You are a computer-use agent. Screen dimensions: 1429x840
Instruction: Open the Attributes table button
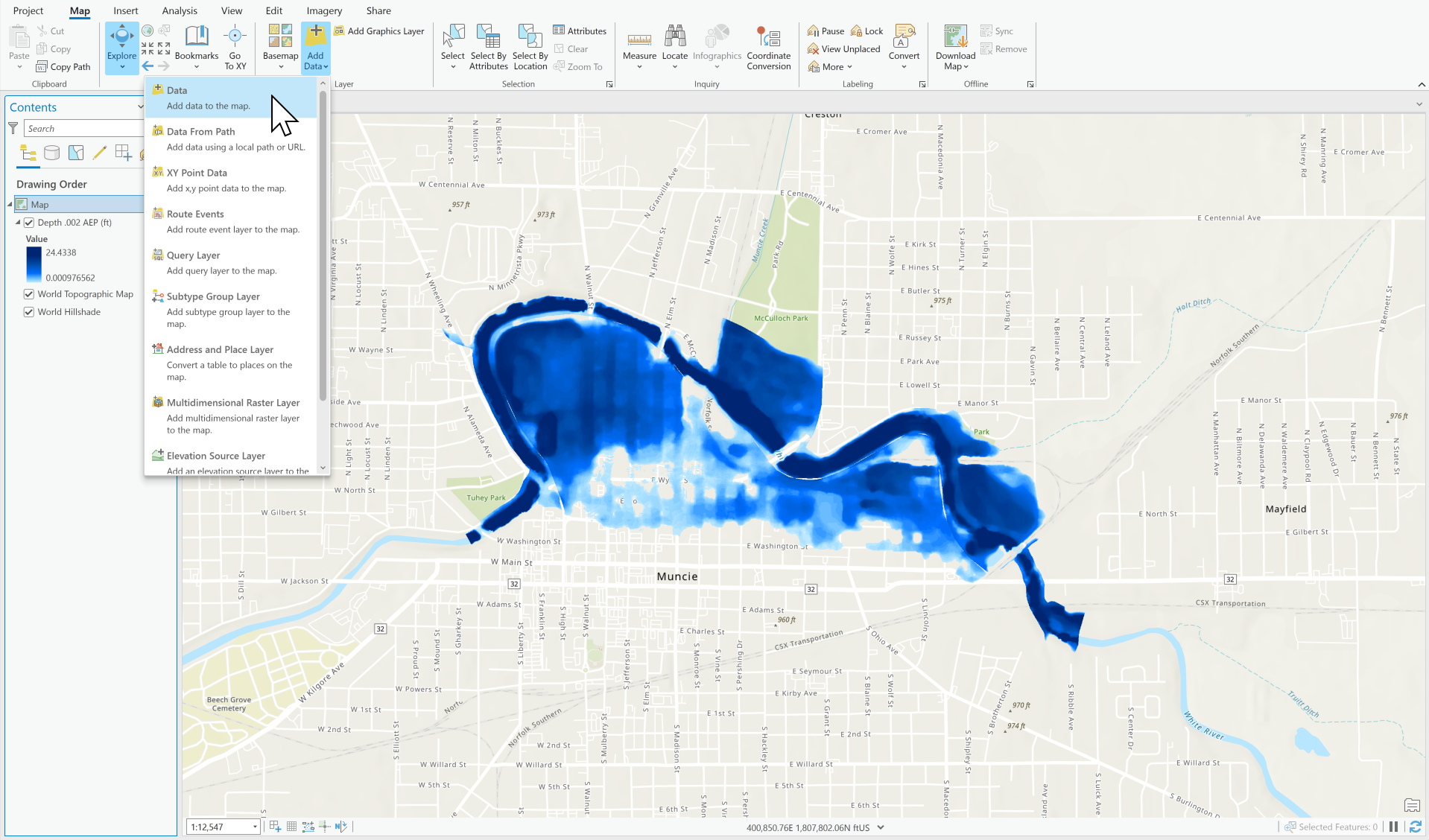580,31
